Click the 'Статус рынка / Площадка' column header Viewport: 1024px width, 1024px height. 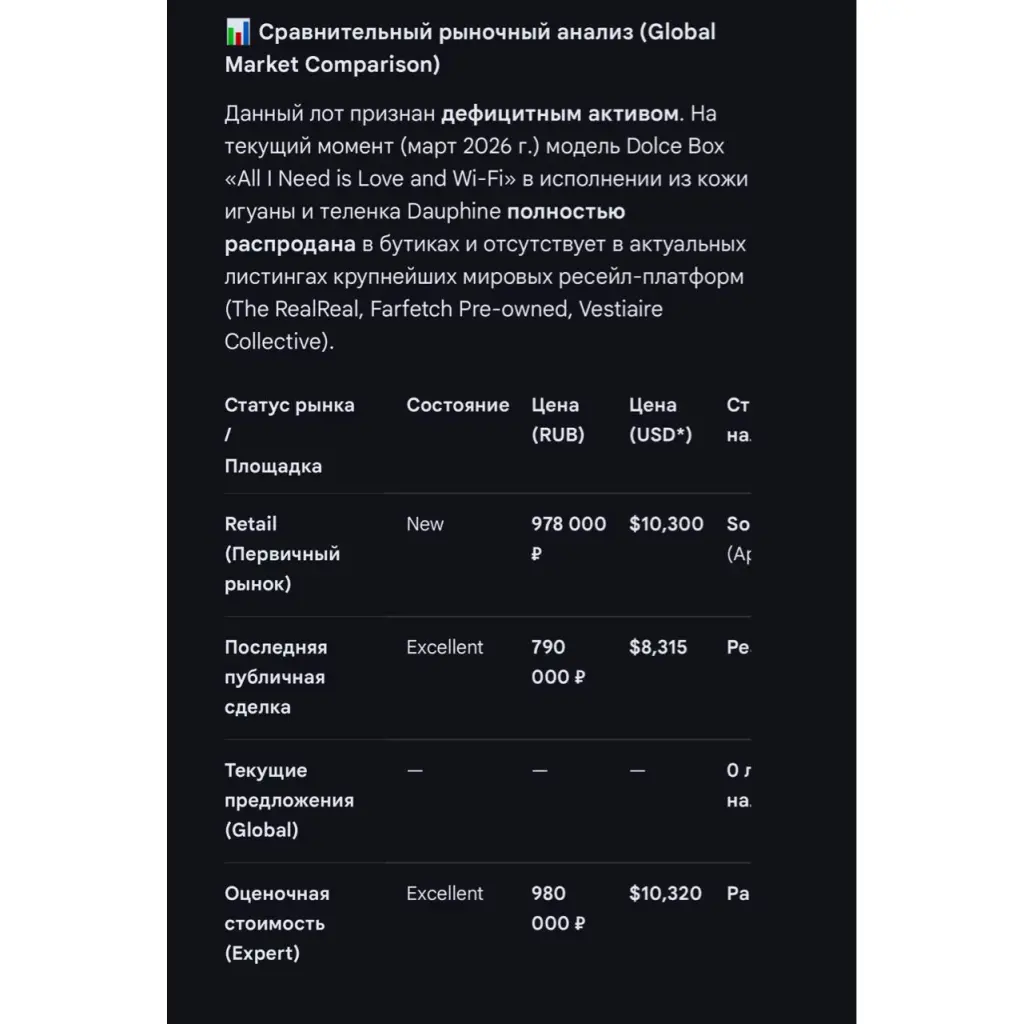289,435
